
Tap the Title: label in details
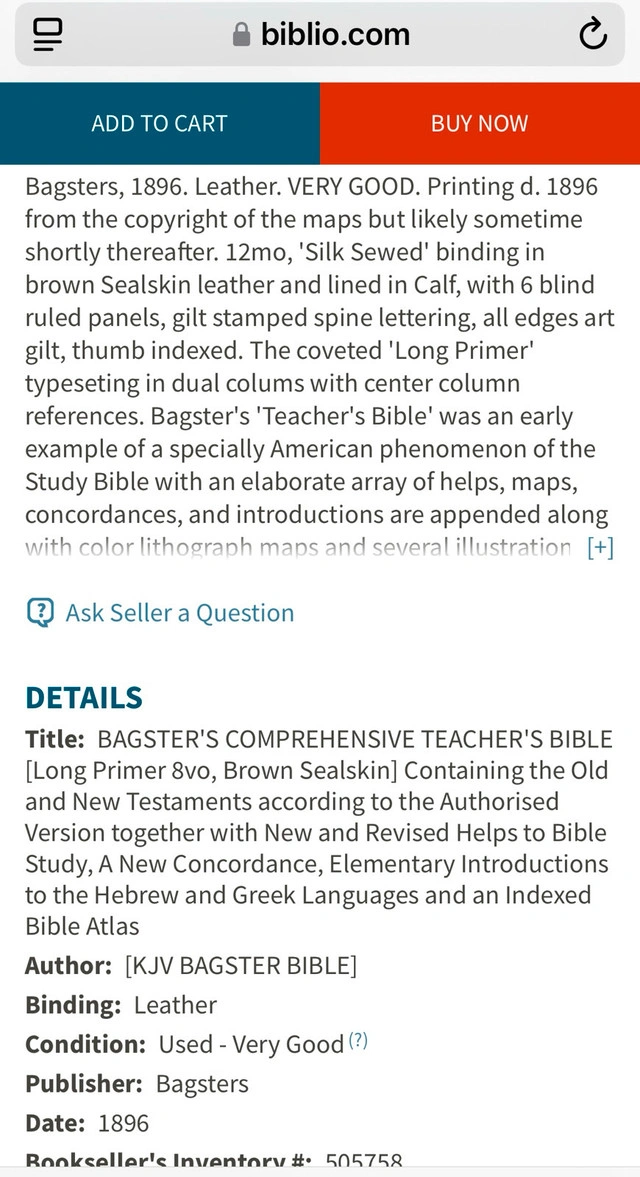(55, 740)
